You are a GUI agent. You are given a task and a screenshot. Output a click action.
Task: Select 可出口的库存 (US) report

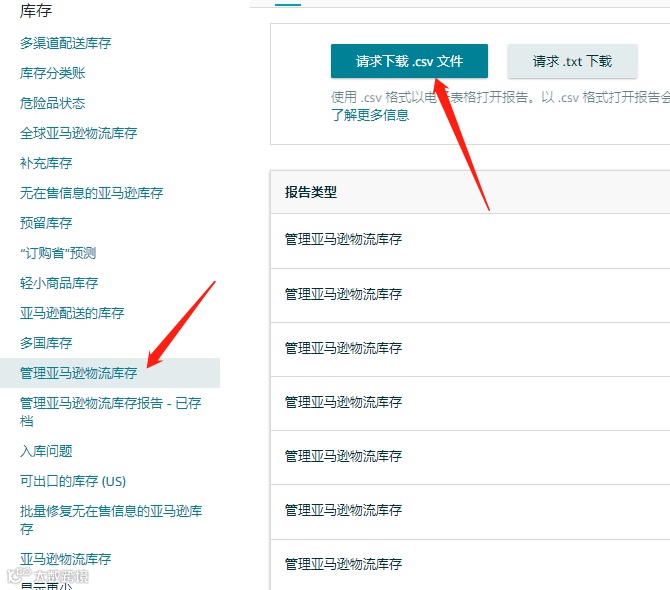73,481
